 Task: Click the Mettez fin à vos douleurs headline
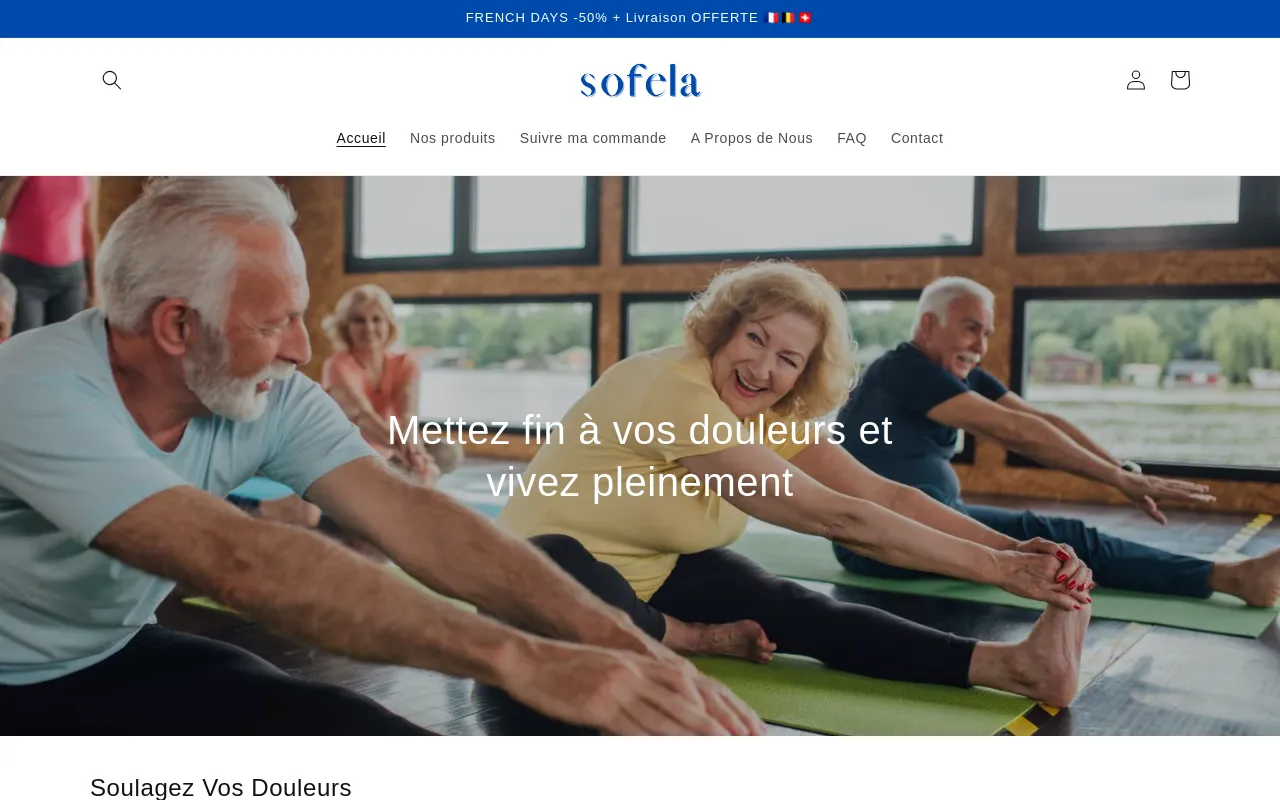(x=640, y=456)
